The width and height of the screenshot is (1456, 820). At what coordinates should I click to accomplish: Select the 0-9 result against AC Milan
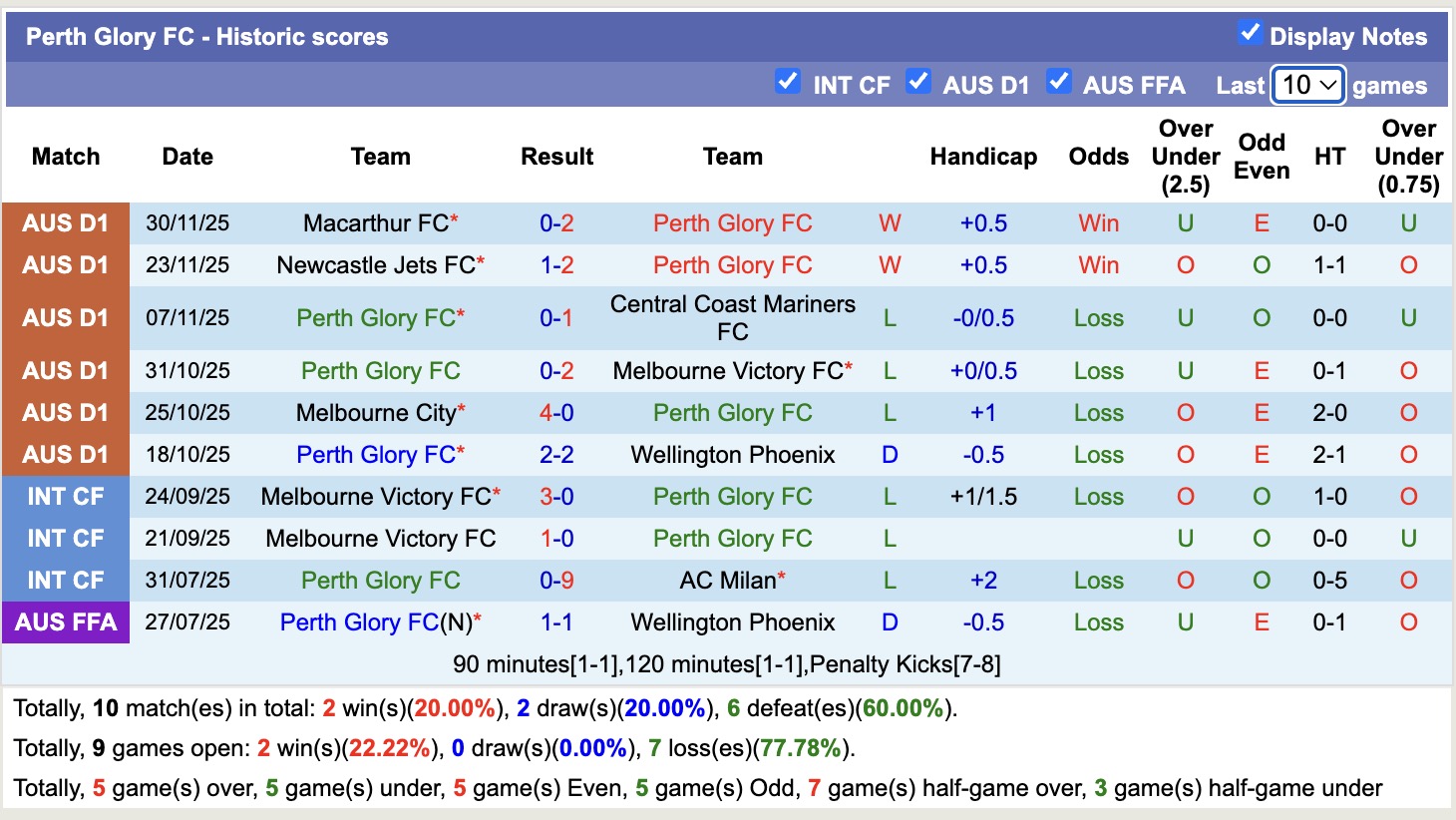(555, 580)
